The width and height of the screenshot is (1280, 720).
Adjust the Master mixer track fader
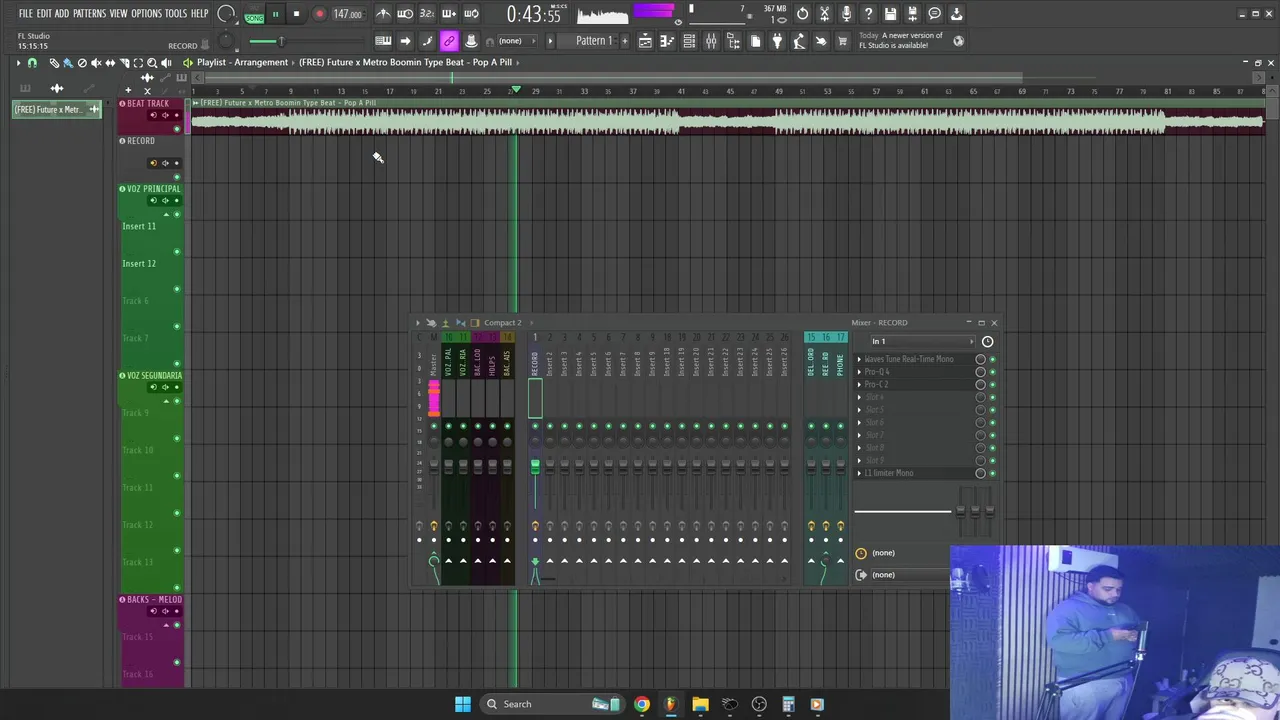(x=434, y=467)
